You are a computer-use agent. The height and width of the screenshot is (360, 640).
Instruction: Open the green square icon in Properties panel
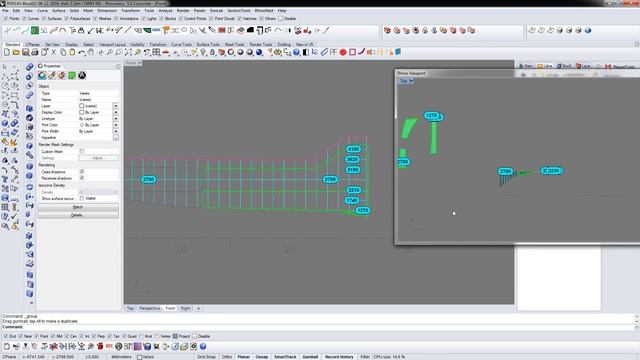point(72,76)
